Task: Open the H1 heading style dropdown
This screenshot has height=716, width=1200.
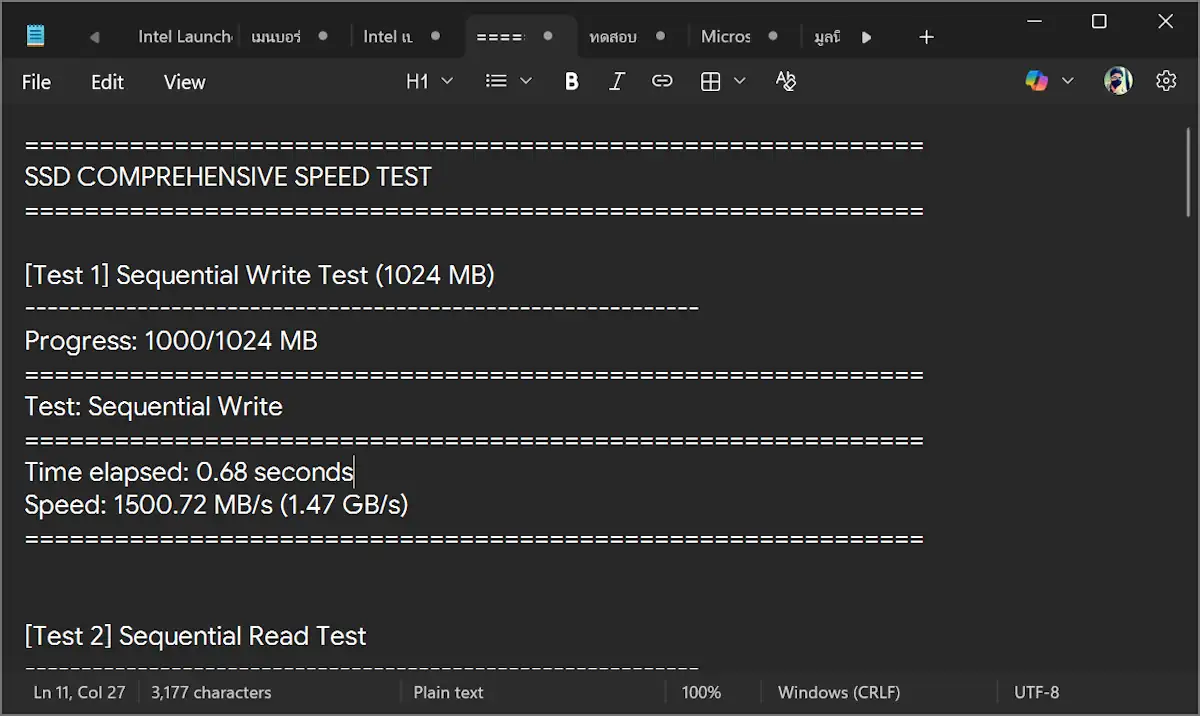Action: pos(429,82)
